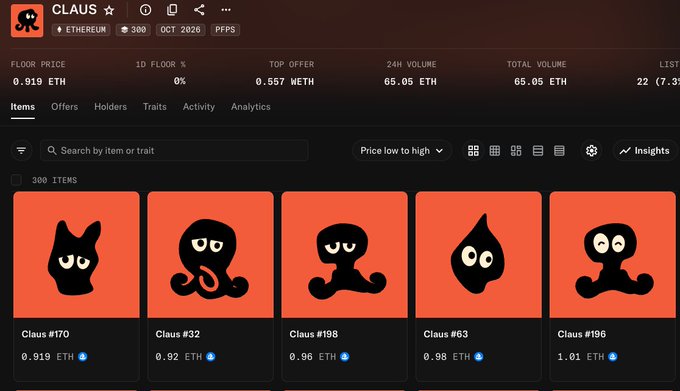Open the Insights panel

point(644,150)
